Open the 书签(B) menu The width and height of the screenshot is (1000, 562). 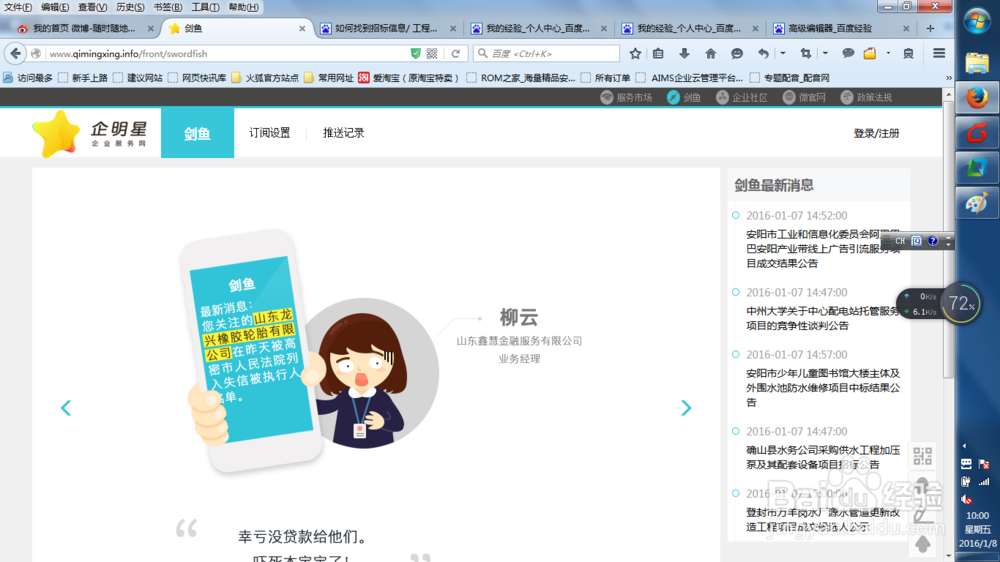coord(168,7)
